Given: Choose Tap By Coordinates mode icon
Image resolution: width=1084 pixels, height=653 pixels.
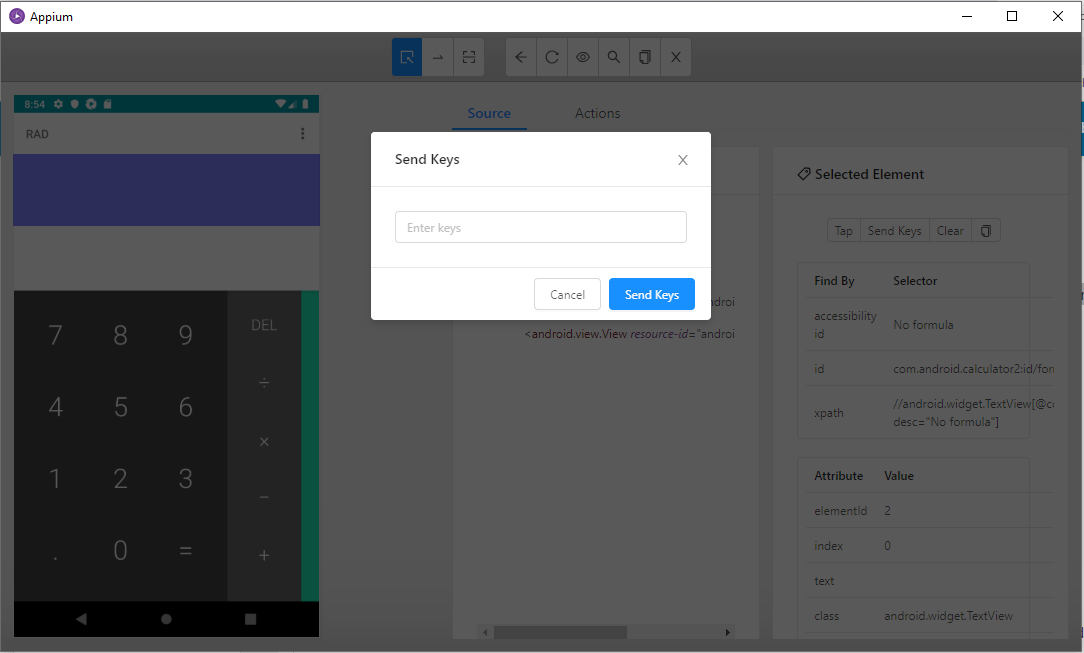Looking at the screenshot, I should (468, 58).
